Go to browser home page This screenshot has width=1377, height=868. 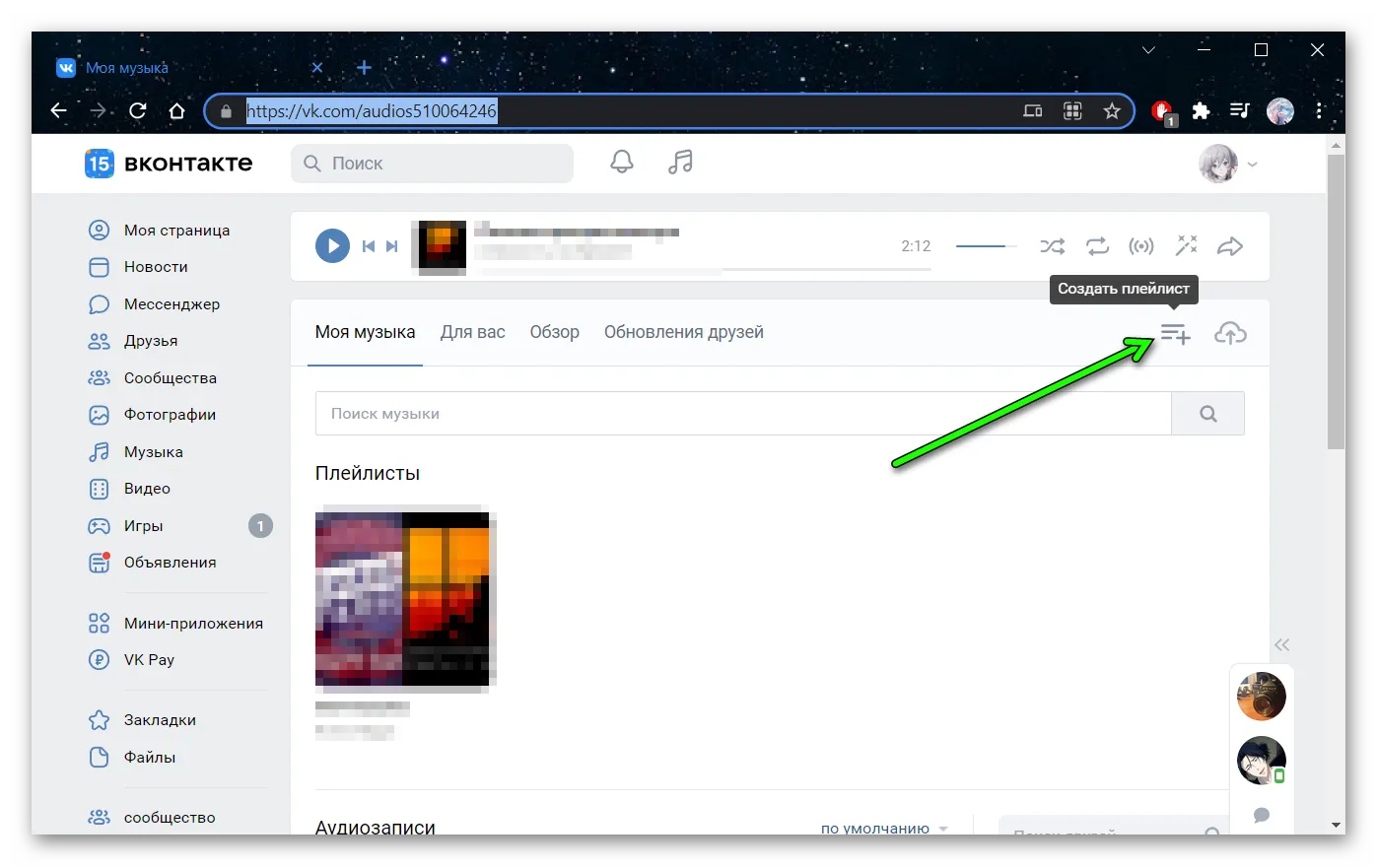(x=177, y=110)
